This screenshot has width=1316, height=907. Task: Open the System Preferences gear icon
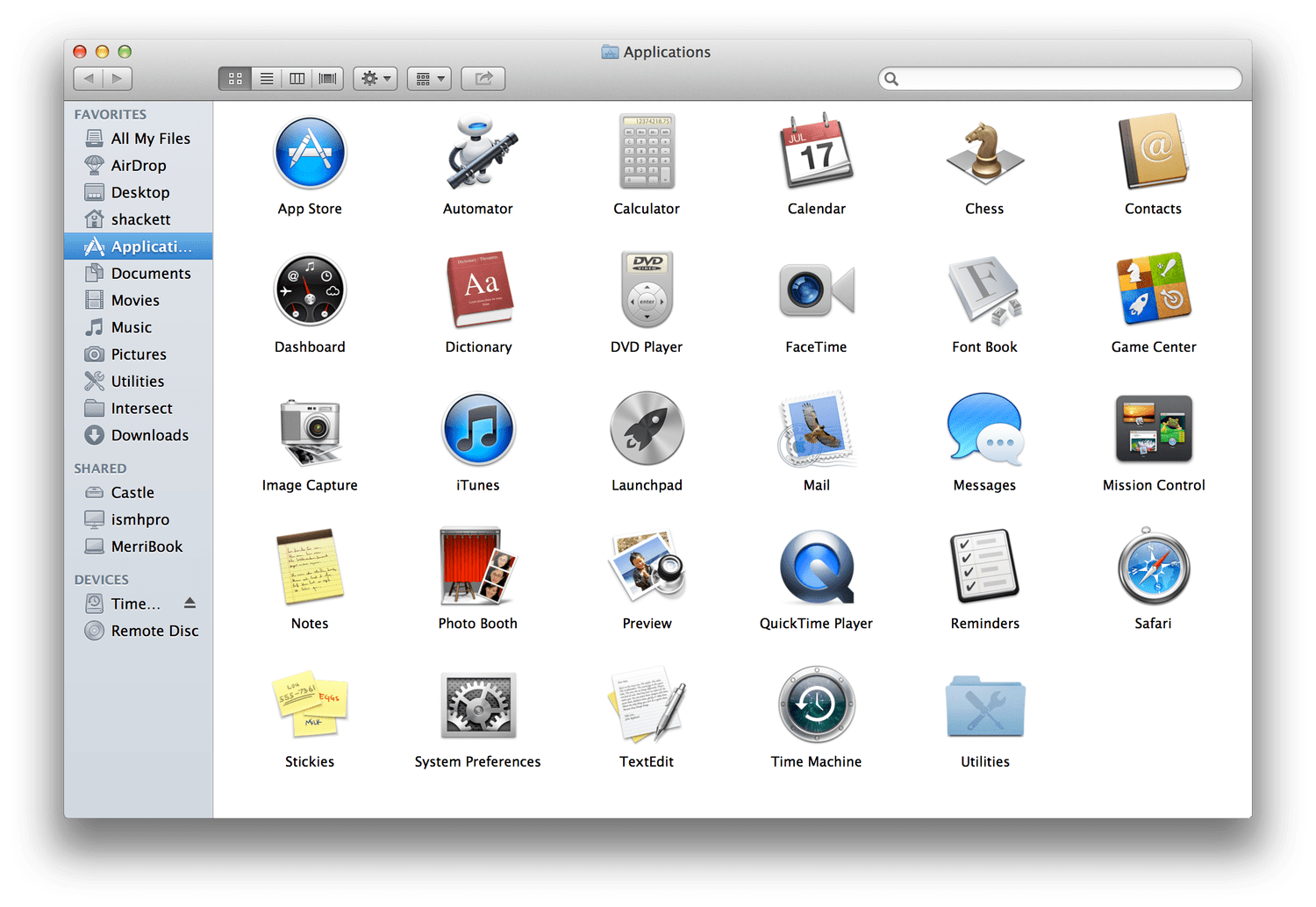[x=478, y=706]
